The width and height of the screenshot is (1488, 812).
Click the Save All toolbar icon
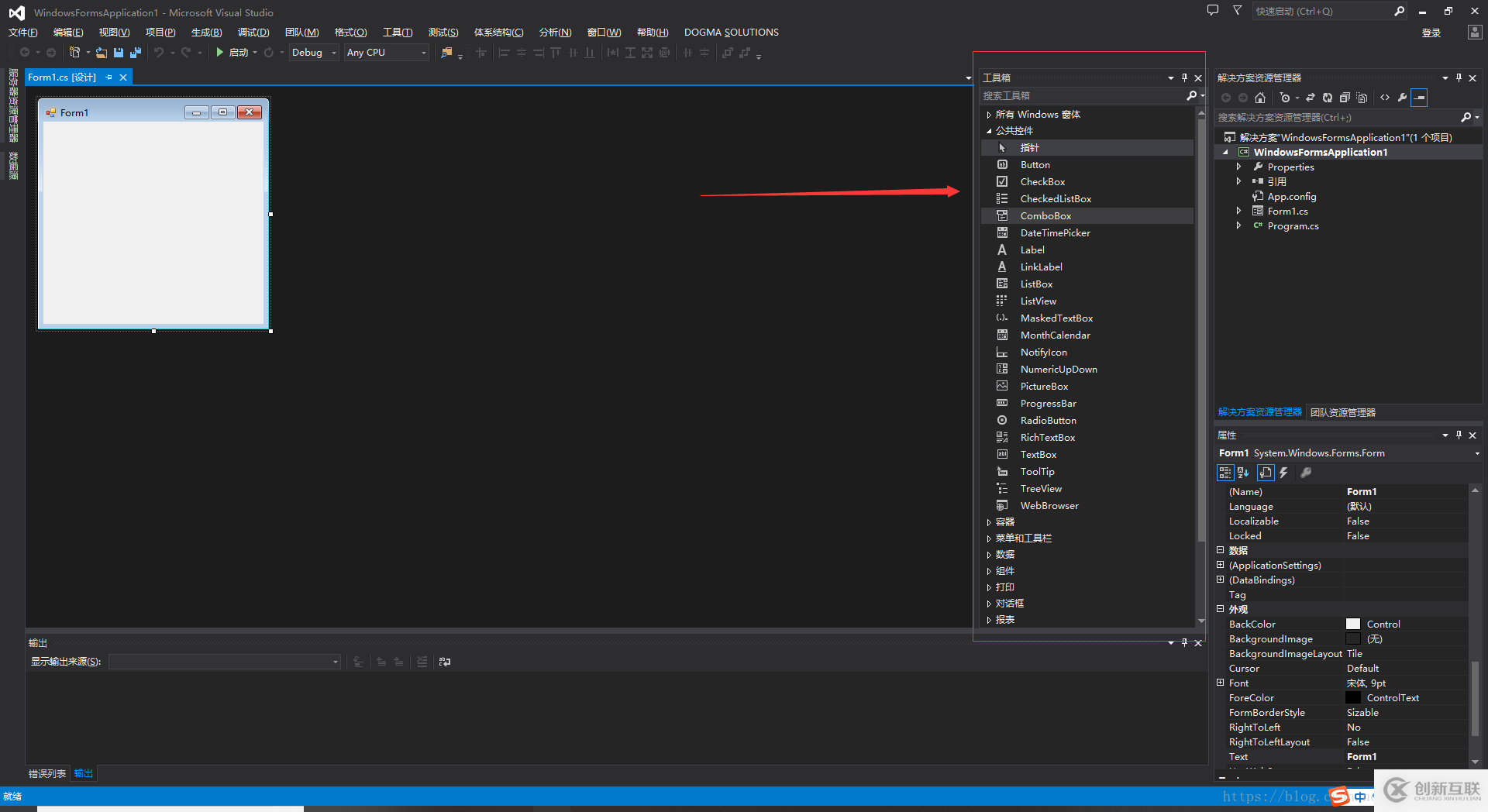tap(136, 53)
